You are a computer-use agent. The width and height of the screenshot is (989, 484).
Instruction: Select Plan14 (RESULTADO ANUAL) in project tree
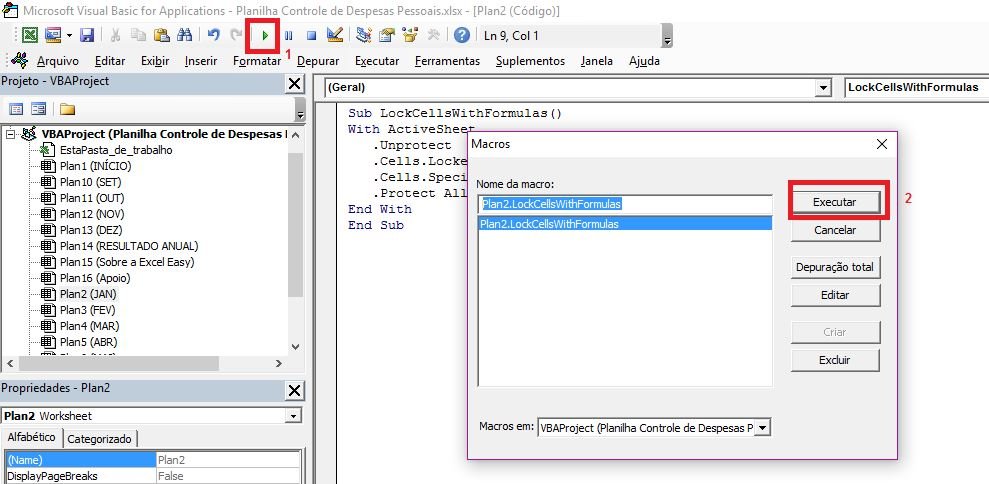(128, 246)
